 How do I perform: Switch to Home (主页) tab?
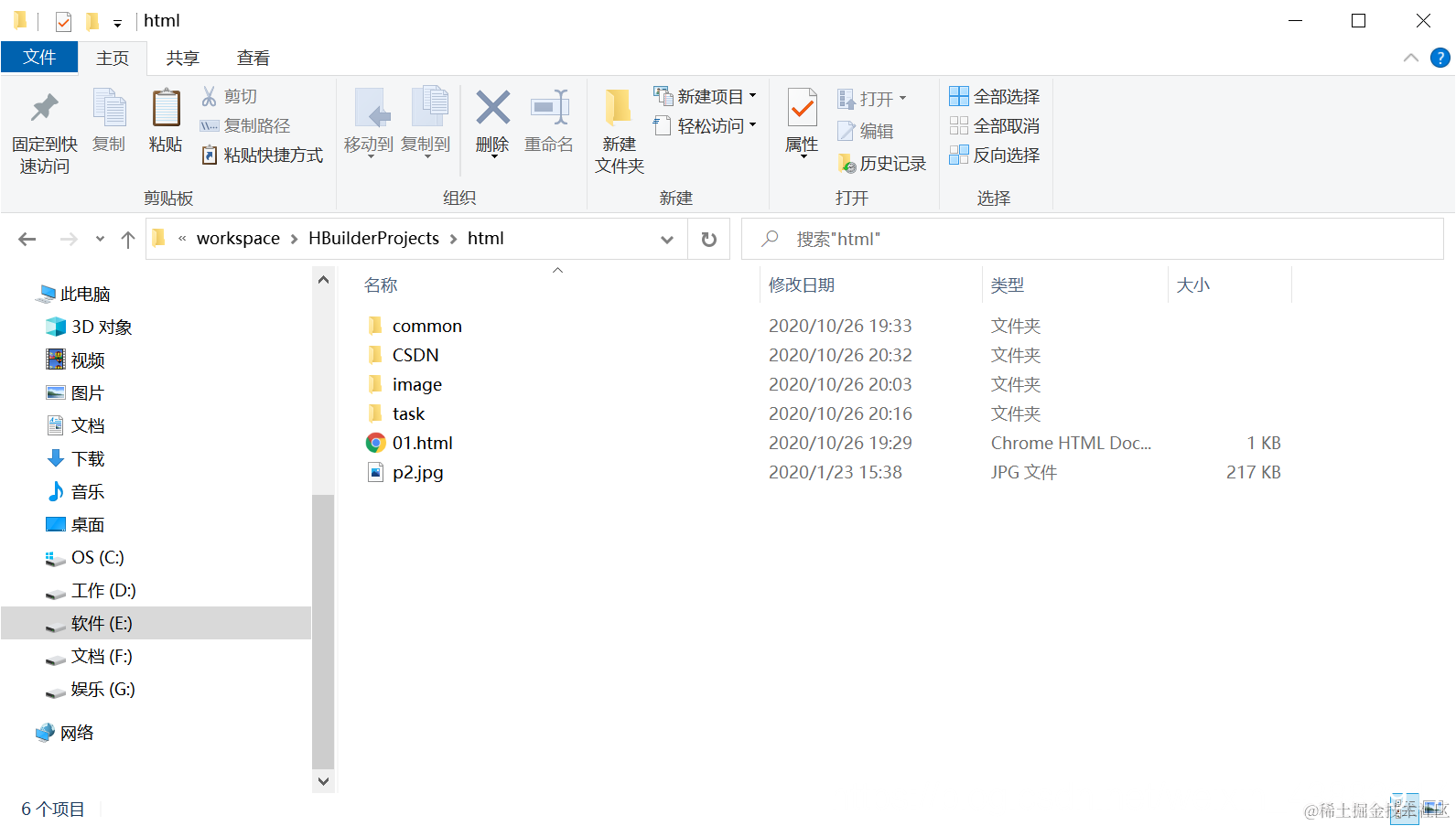coord(113,58)
